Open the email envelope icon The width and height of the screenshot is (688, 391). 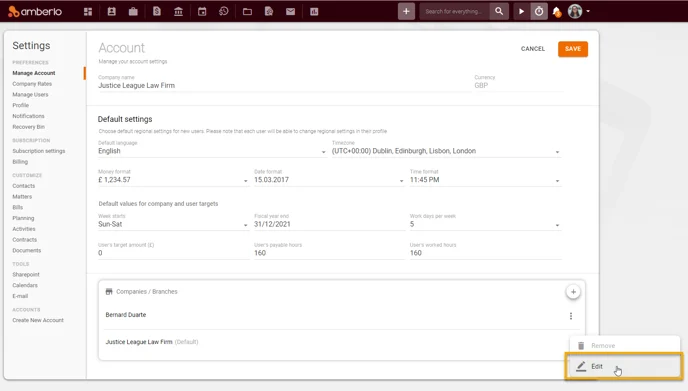(290, 12)
